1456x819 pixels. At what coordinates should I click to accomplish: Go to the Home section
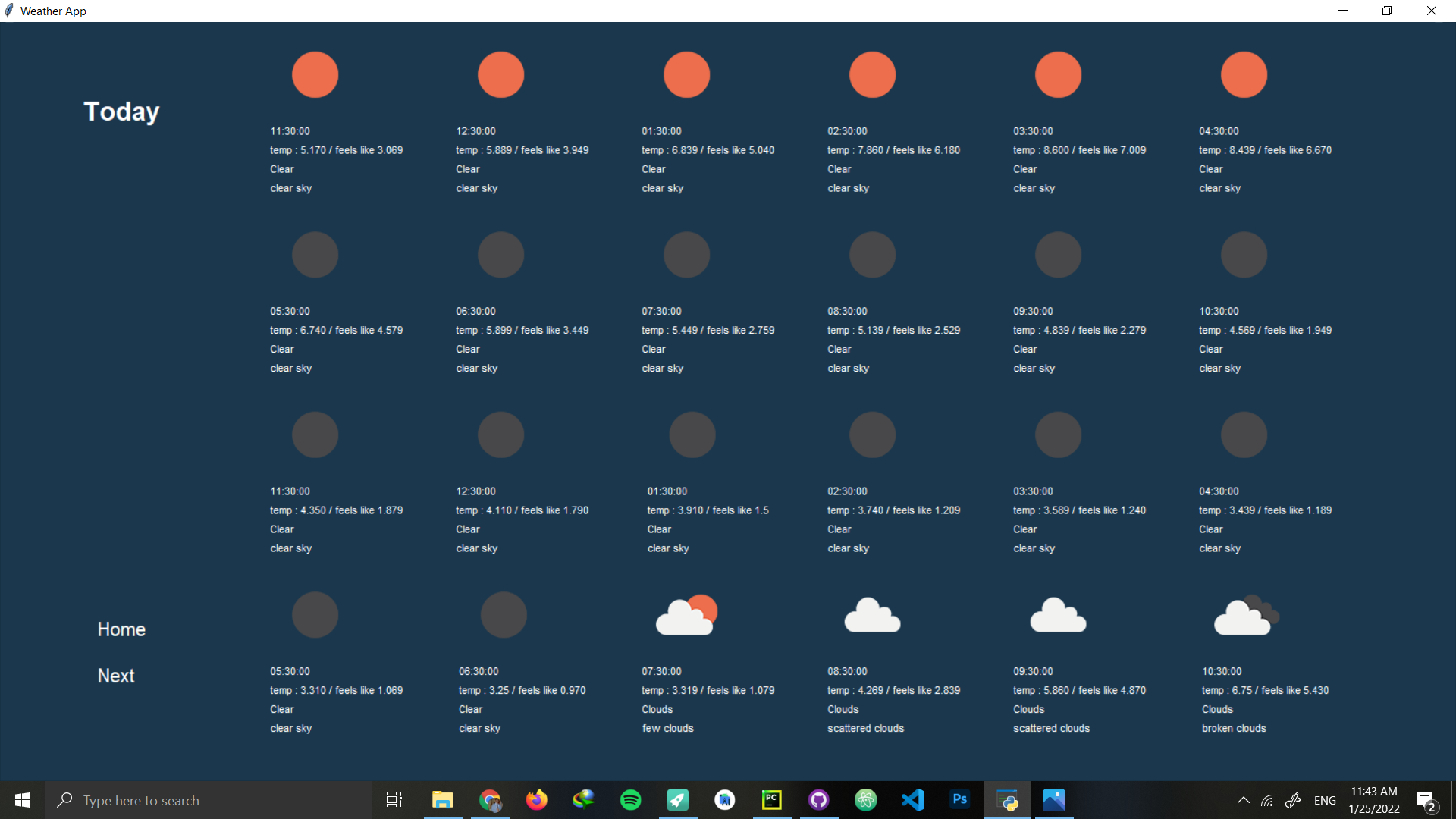tap(121, 629)
